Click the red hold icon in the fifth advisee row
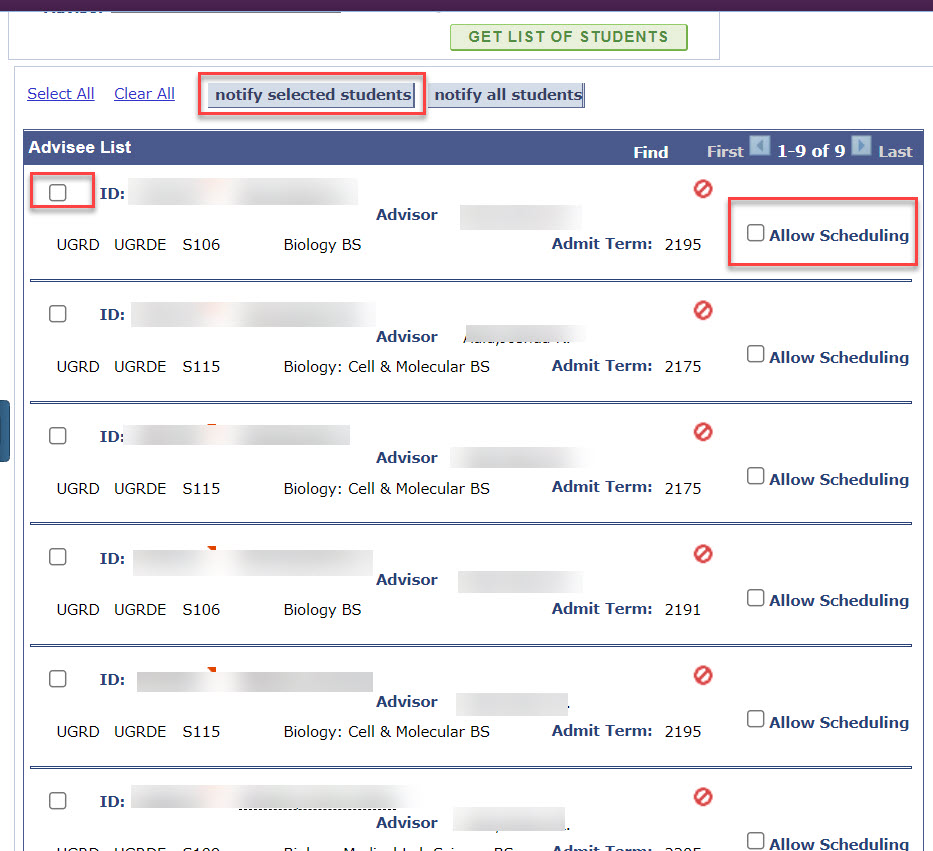The image size is (933, 851). coord(702,675)
